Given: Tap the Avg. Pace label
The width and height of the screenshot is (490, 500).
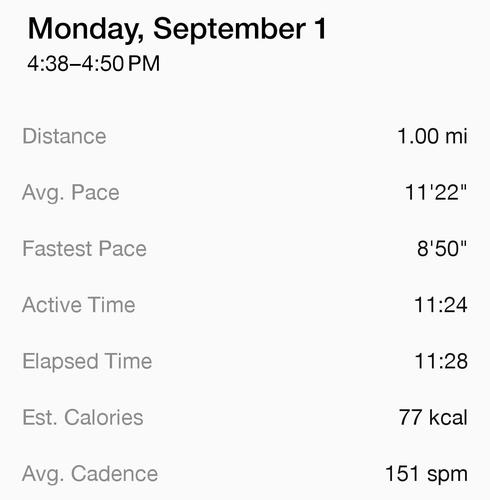Looking at the screenshot, I should (x=71, y=193).
